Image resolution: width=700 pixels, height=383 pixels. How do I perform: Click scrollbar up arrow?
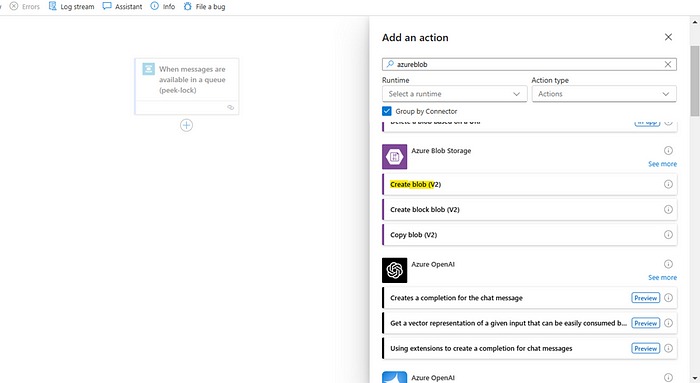[695, 21]
